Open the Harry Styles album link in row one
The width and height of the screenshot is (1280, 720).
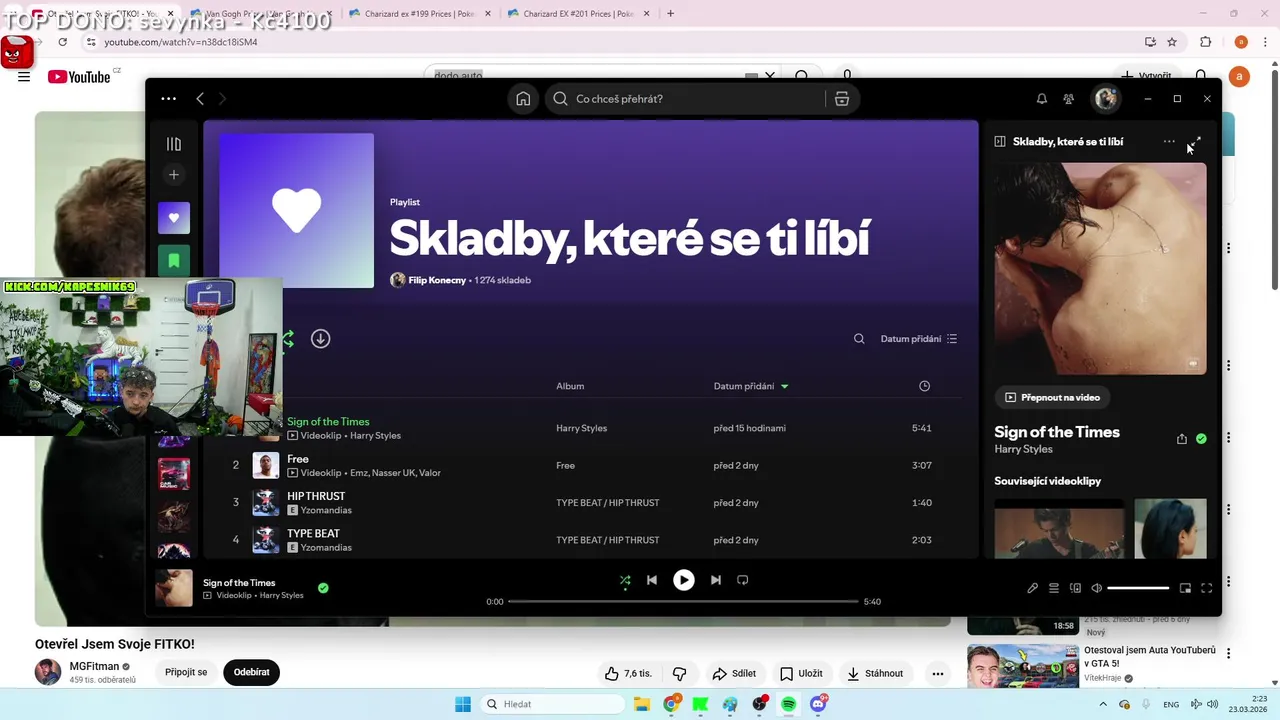point(581,428)
